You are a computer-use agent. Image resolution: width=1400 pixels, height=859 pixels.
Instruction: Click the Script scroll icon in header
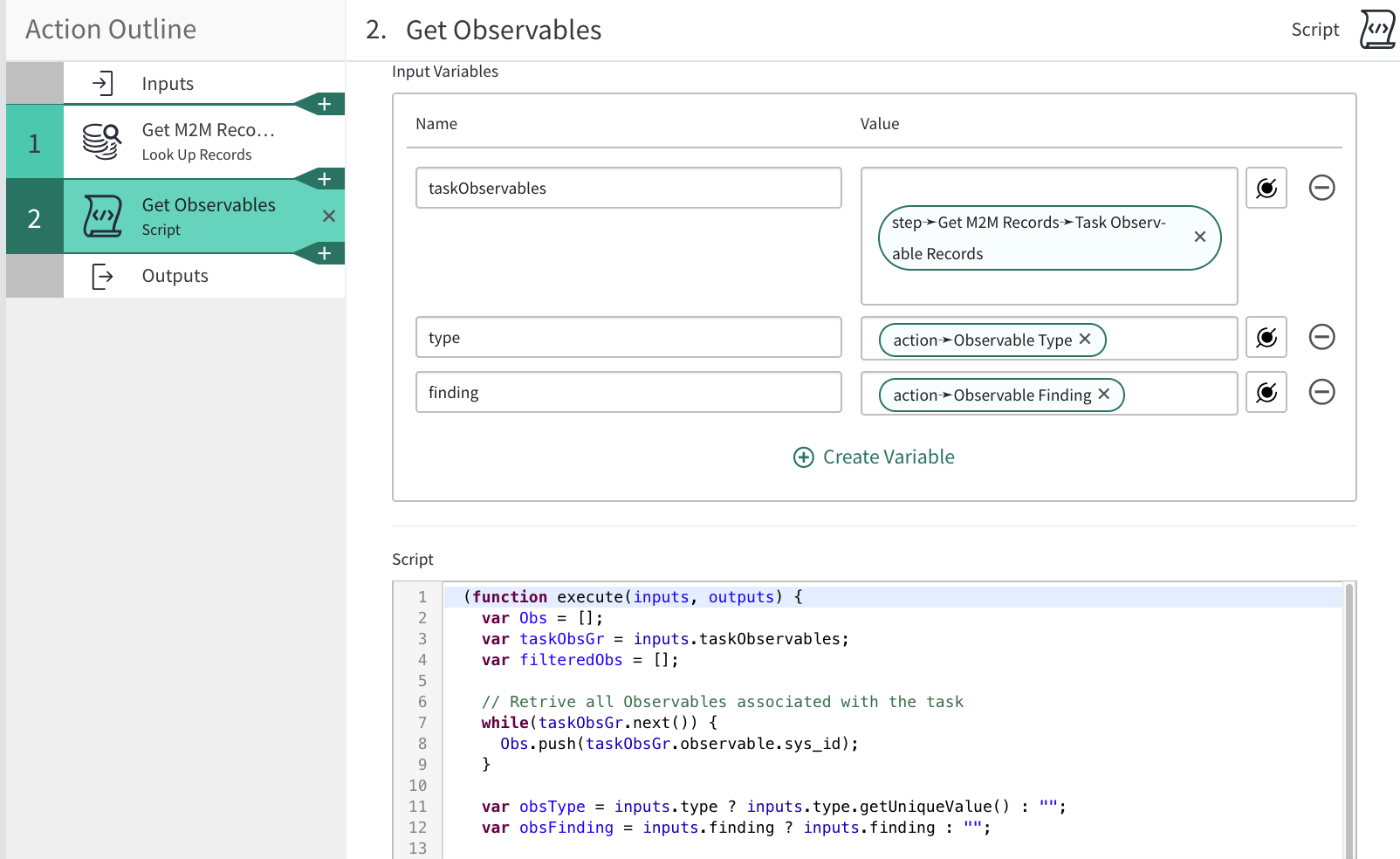[1377, 29]
